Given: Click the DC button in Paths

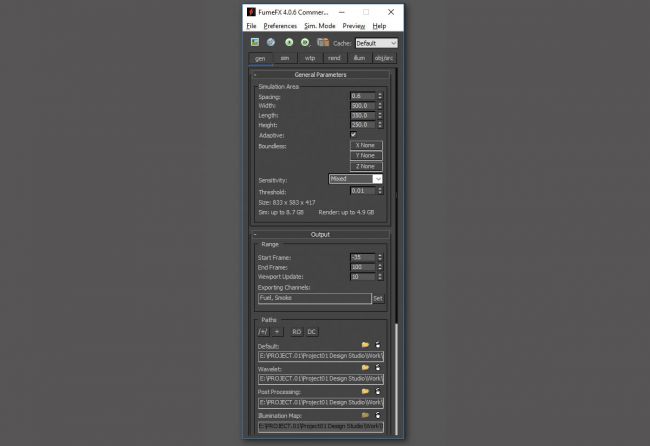Looking at the screenshot, I should (x=312, y=332).
